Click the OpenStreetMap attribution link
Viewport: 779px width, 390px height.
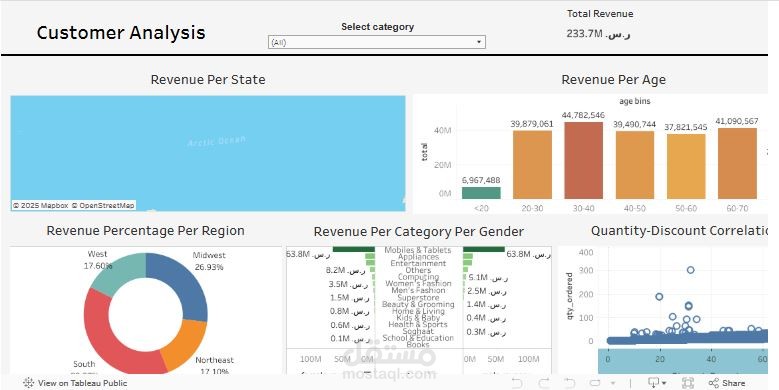click(x=103, y=205)
